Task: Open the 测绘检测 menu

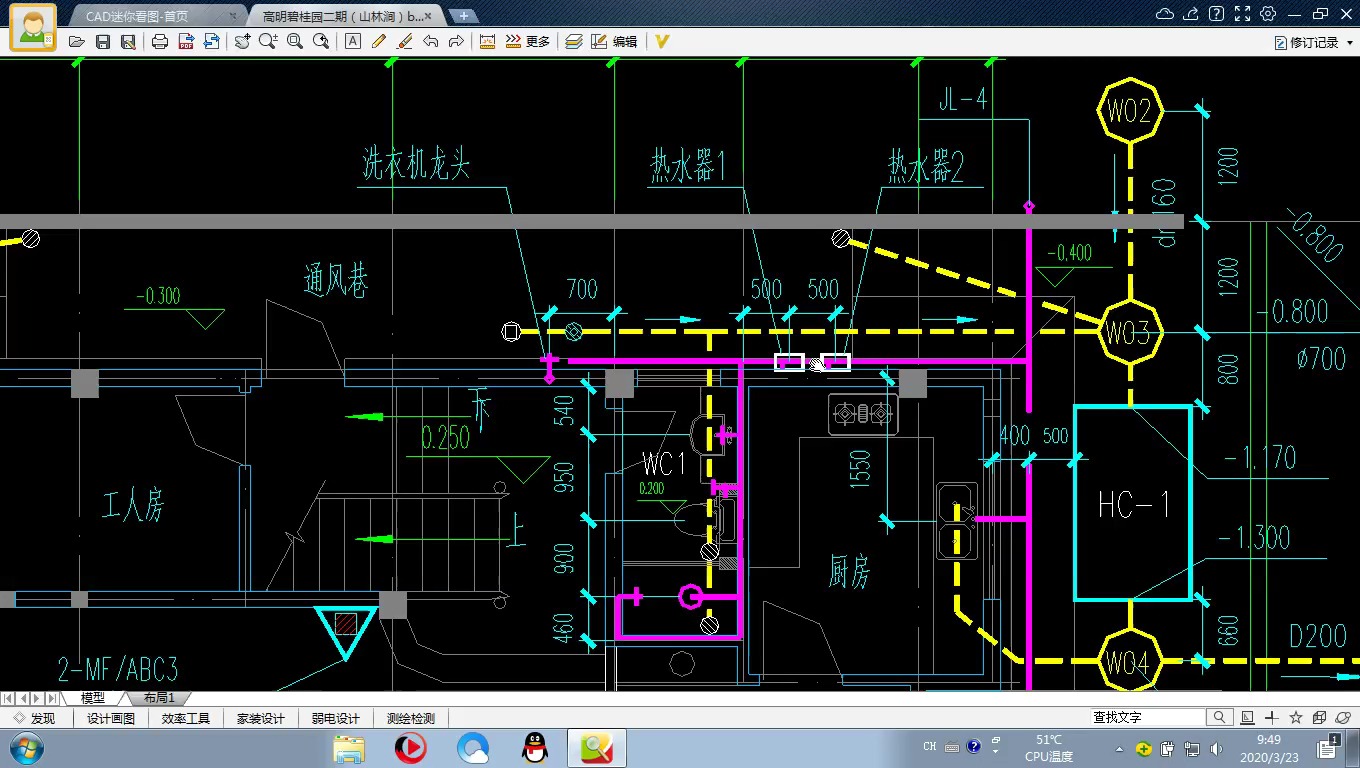Action: (x=411, y=718)
